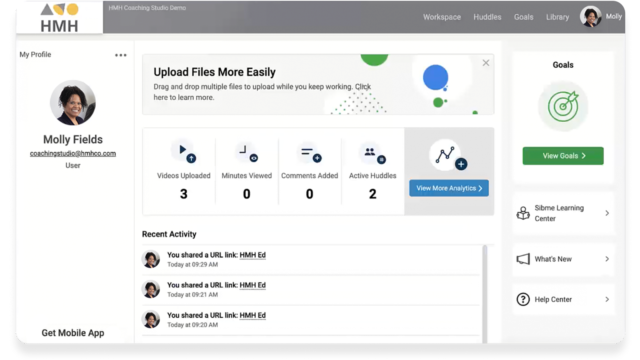Open My Profile three-dot options menu

(x=120, y=55)
